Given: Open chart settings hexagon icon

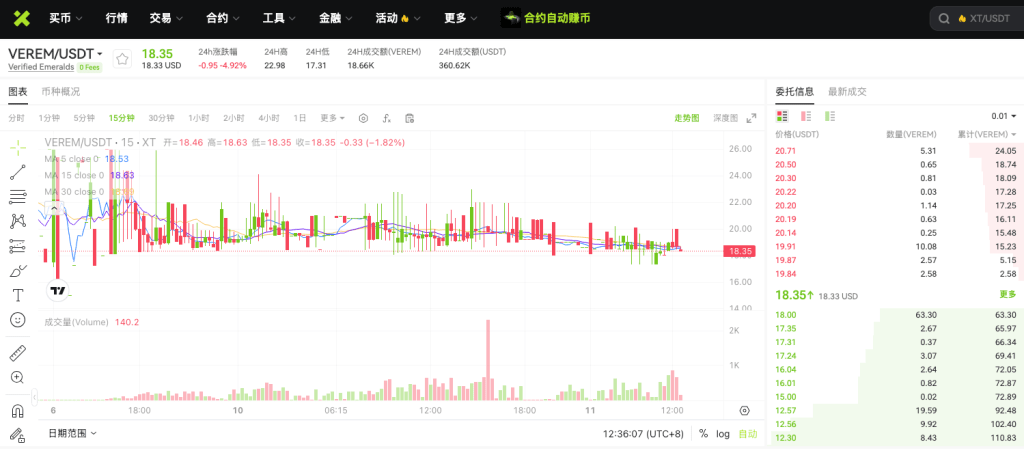Looking at the screenshot, I should [x=364, y=118].
